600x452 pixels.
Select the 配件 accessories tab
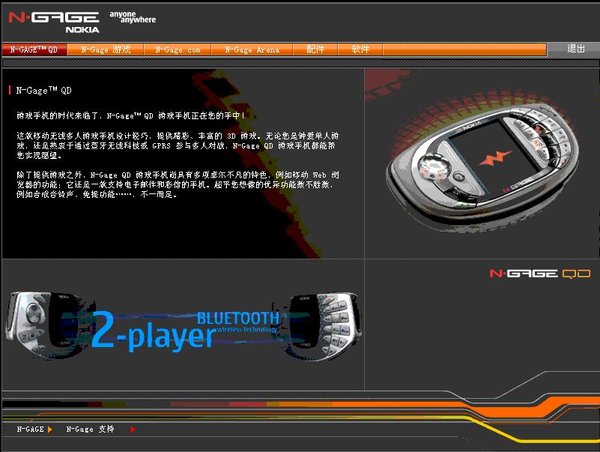(316, 49)
